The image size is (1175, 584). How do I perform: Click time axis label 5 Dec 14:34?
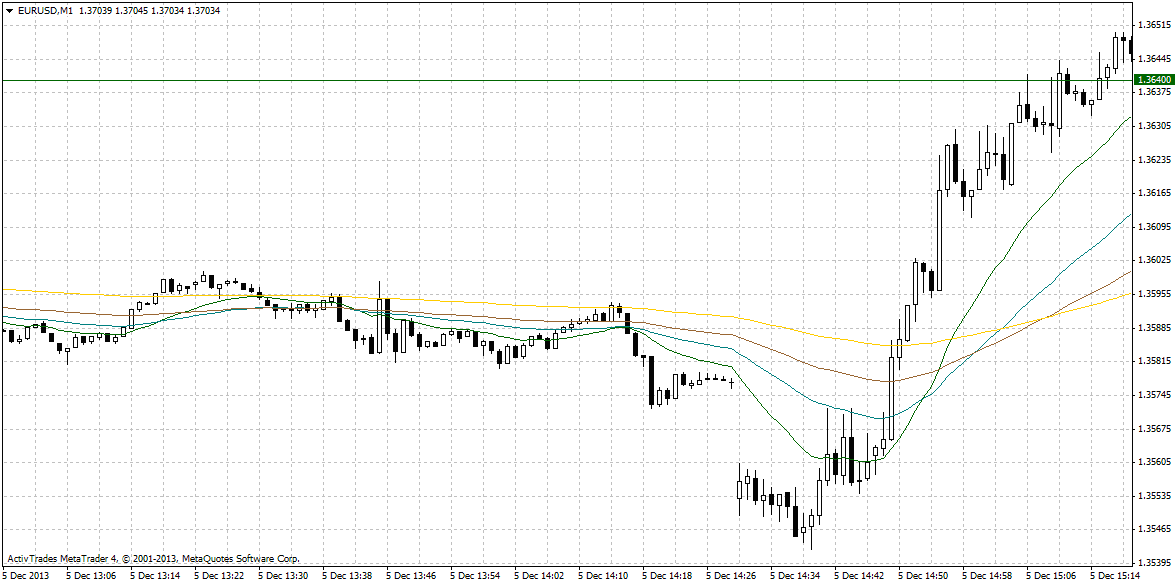click(796, 576)
